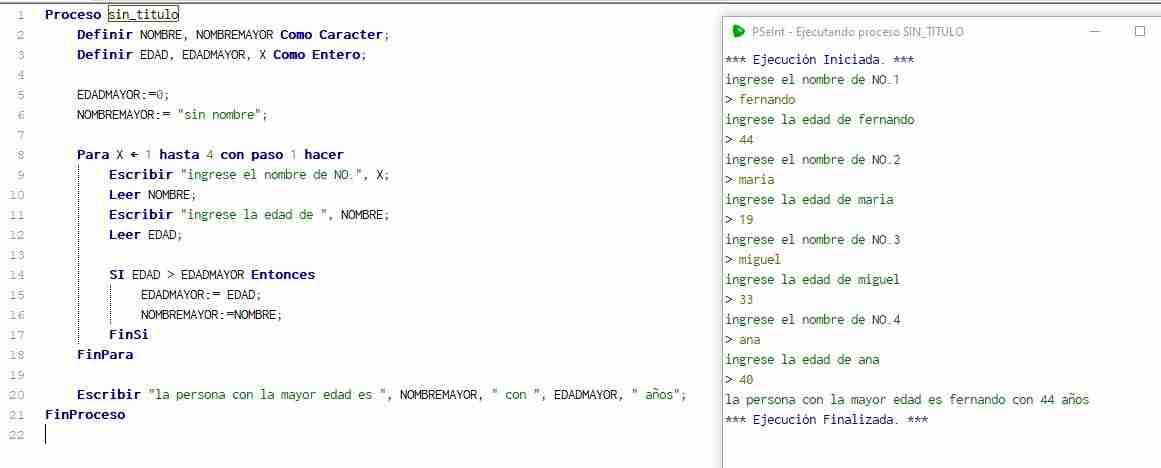Click the string "ingrese el nombre de NO." in code

(270, 175)
